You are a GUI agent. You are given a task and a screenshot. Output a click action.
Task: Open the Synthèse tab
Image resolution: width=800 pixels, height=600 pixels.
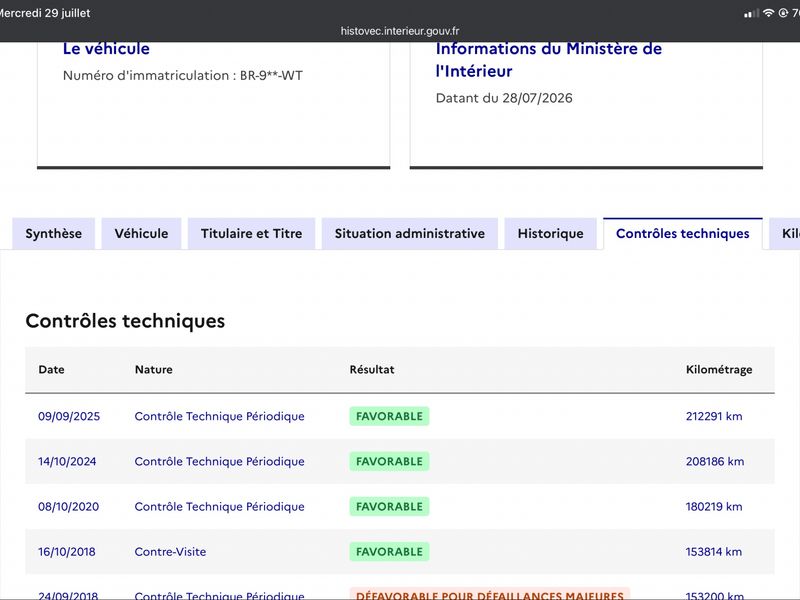coord(54,234)
